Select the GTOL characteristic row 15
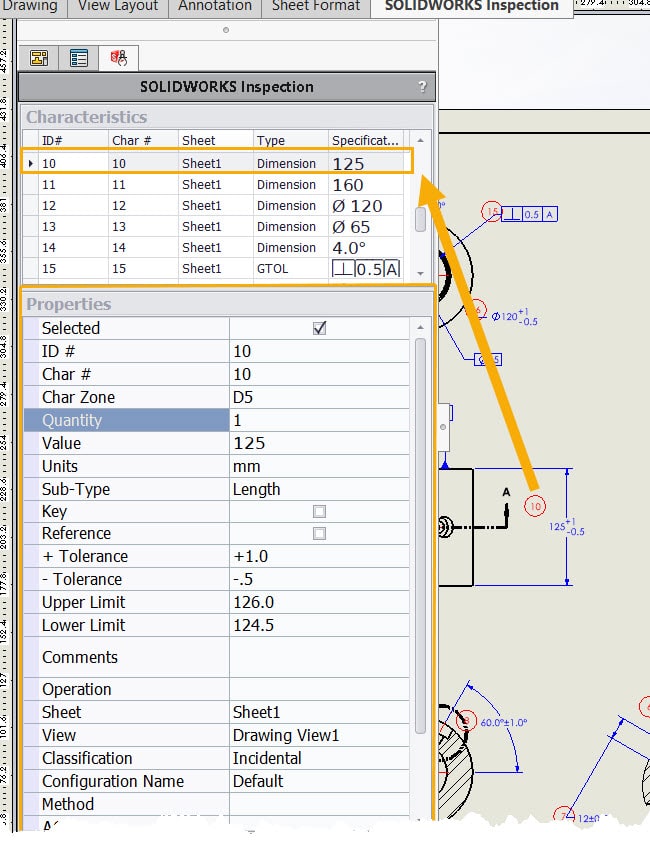This screenshot has width=650, height=841. [x=213, y=269]
